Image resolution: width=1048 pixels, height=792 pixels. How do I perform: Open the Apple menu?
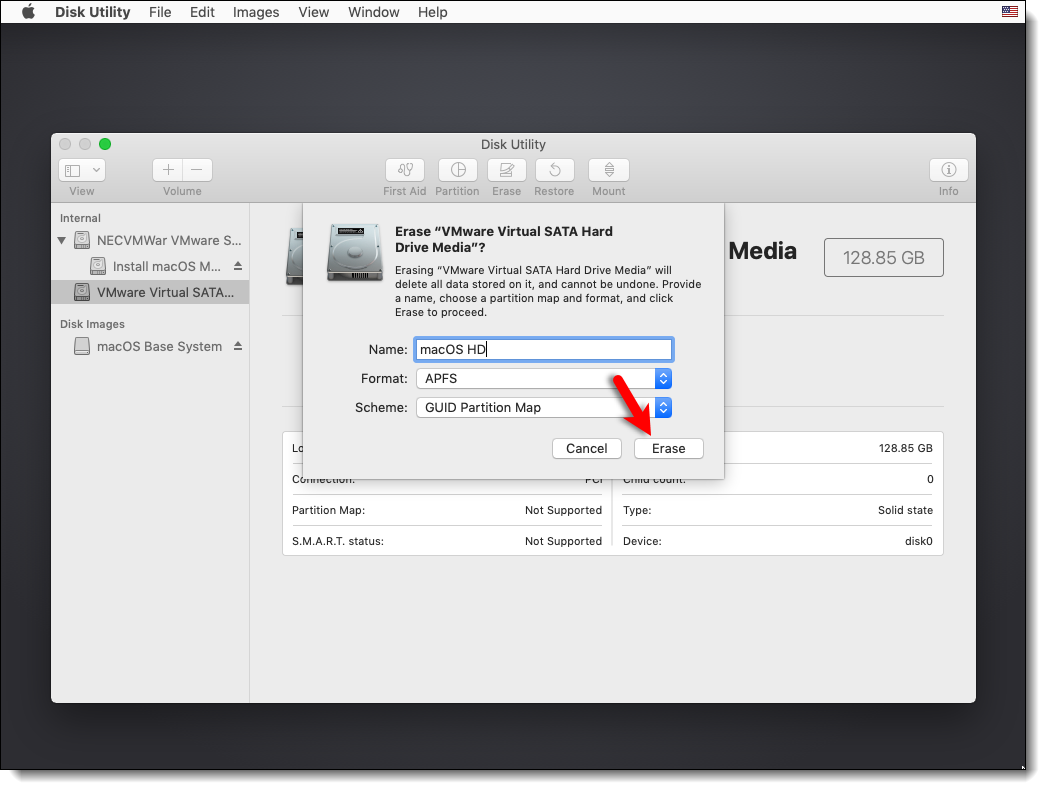point(28,12)
